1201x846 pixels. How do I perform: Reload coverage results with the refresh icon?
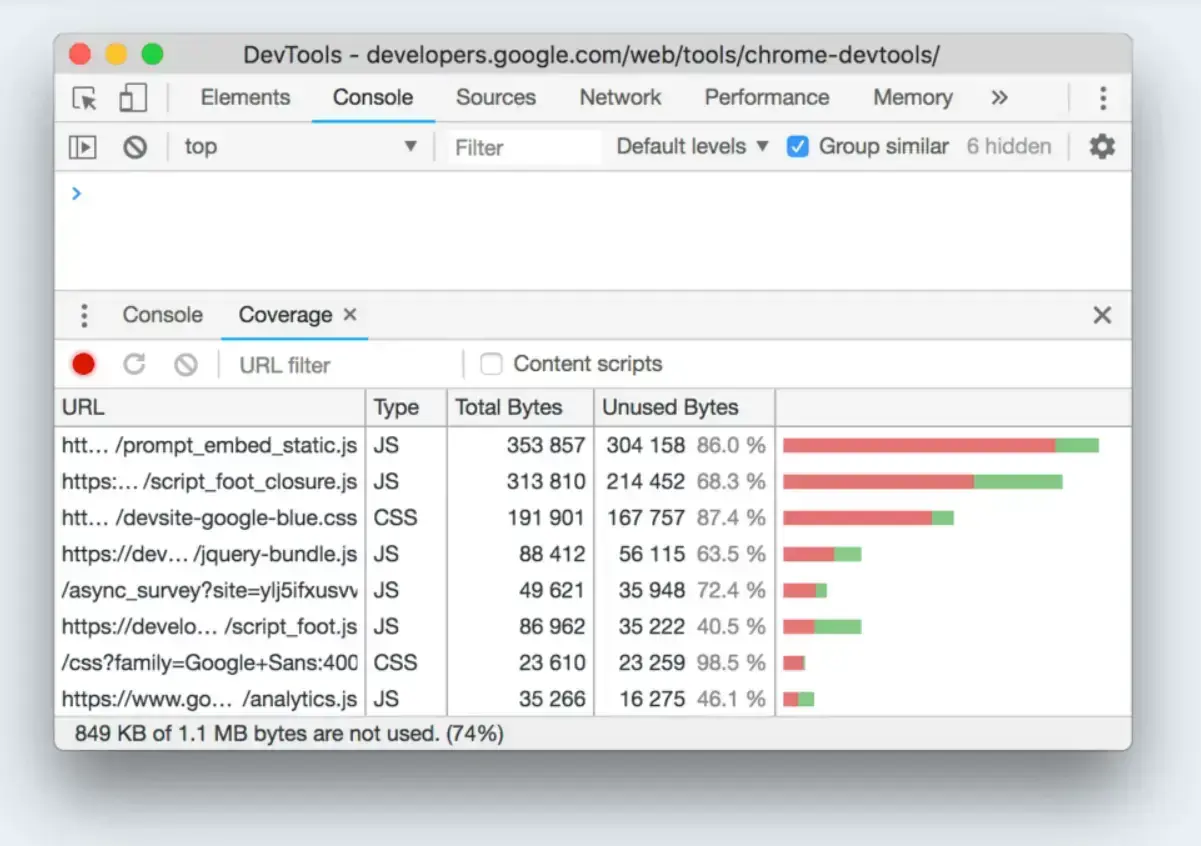[134, 364]
